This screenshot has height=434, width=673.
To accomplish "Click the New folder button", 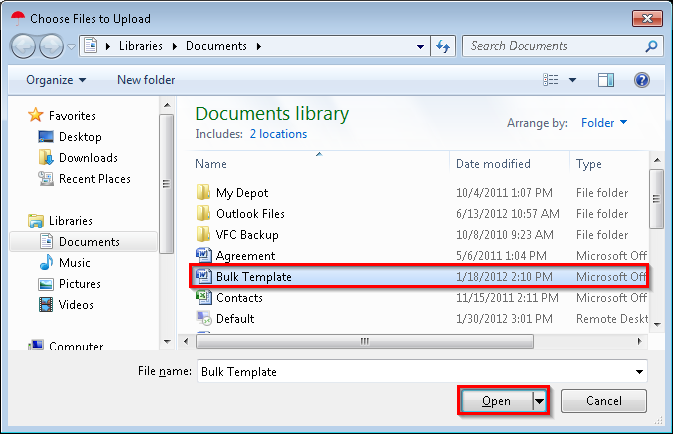I will point(146,80).
